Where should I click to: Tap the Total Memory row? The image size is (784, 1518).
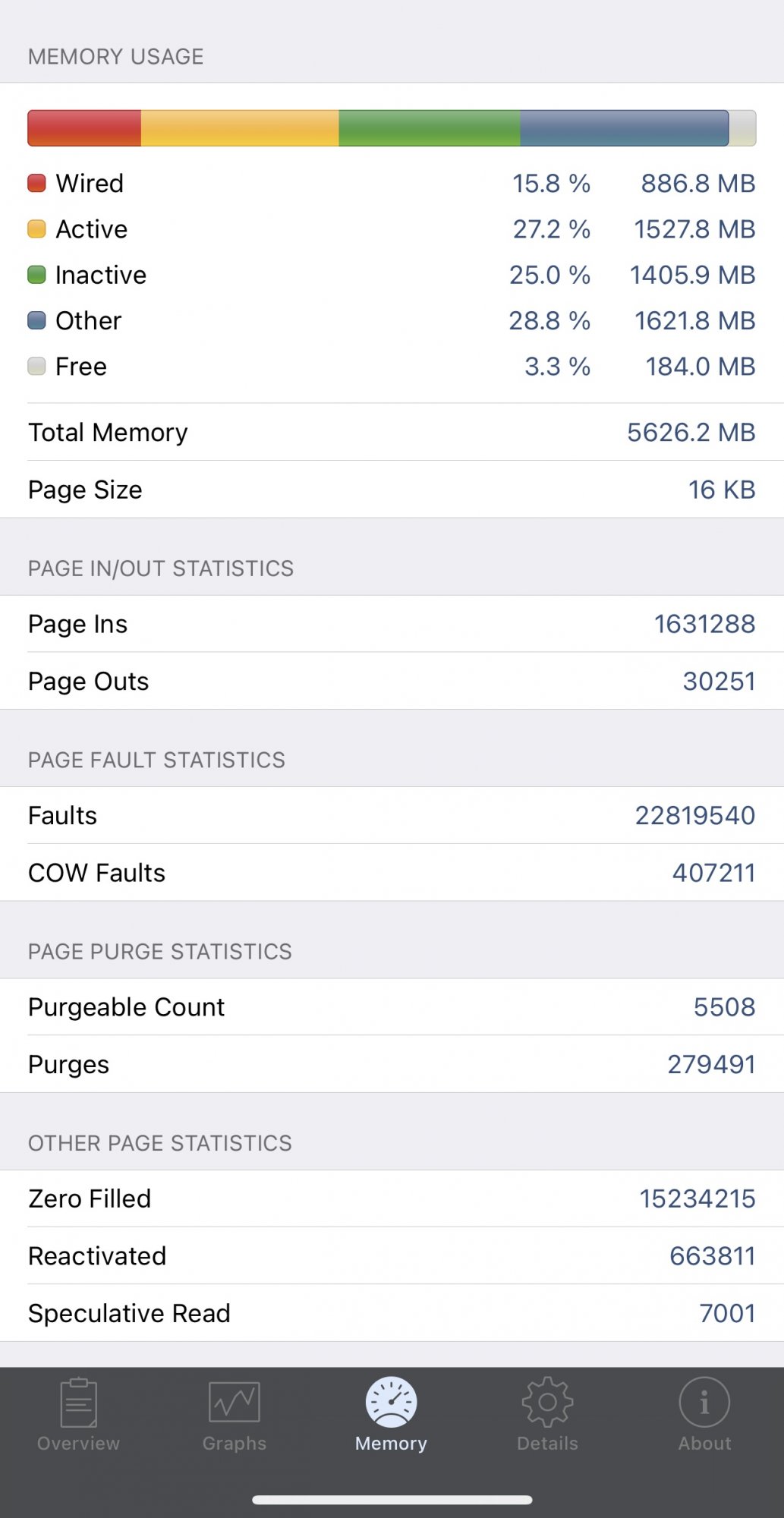coord(392,433)
